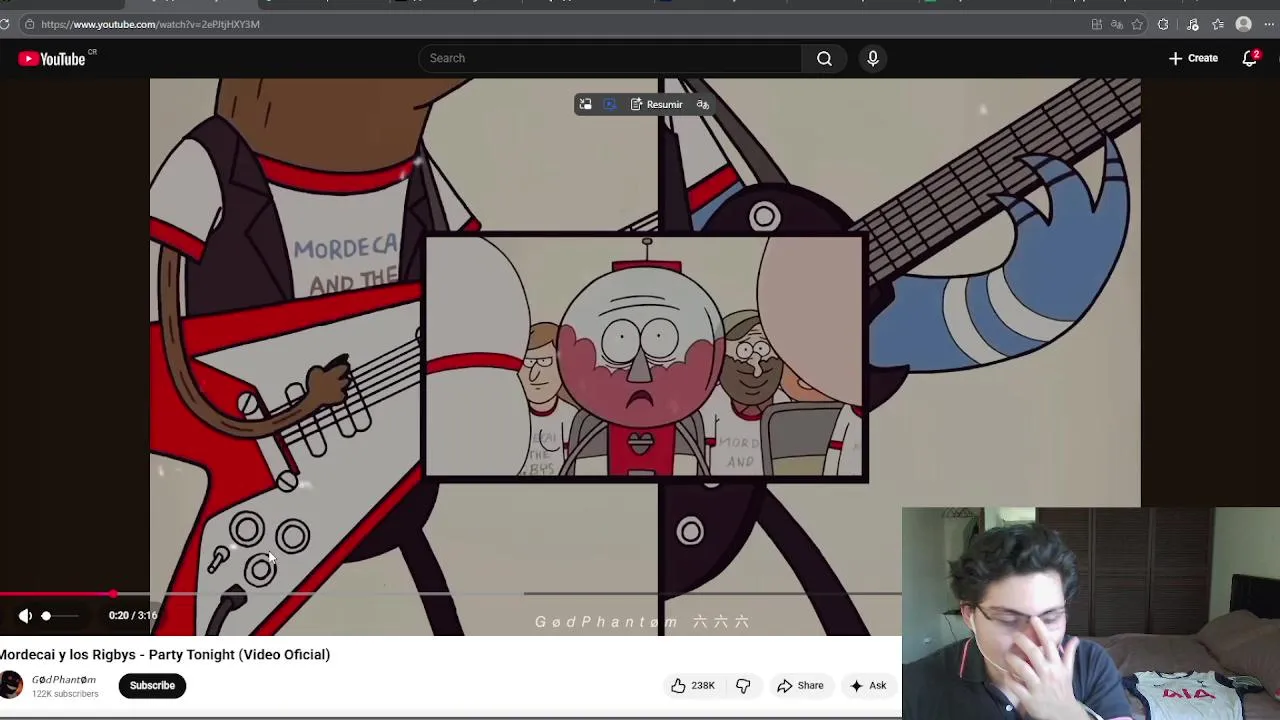Open the split screen icon in address bar

[x=1097, y=24]
